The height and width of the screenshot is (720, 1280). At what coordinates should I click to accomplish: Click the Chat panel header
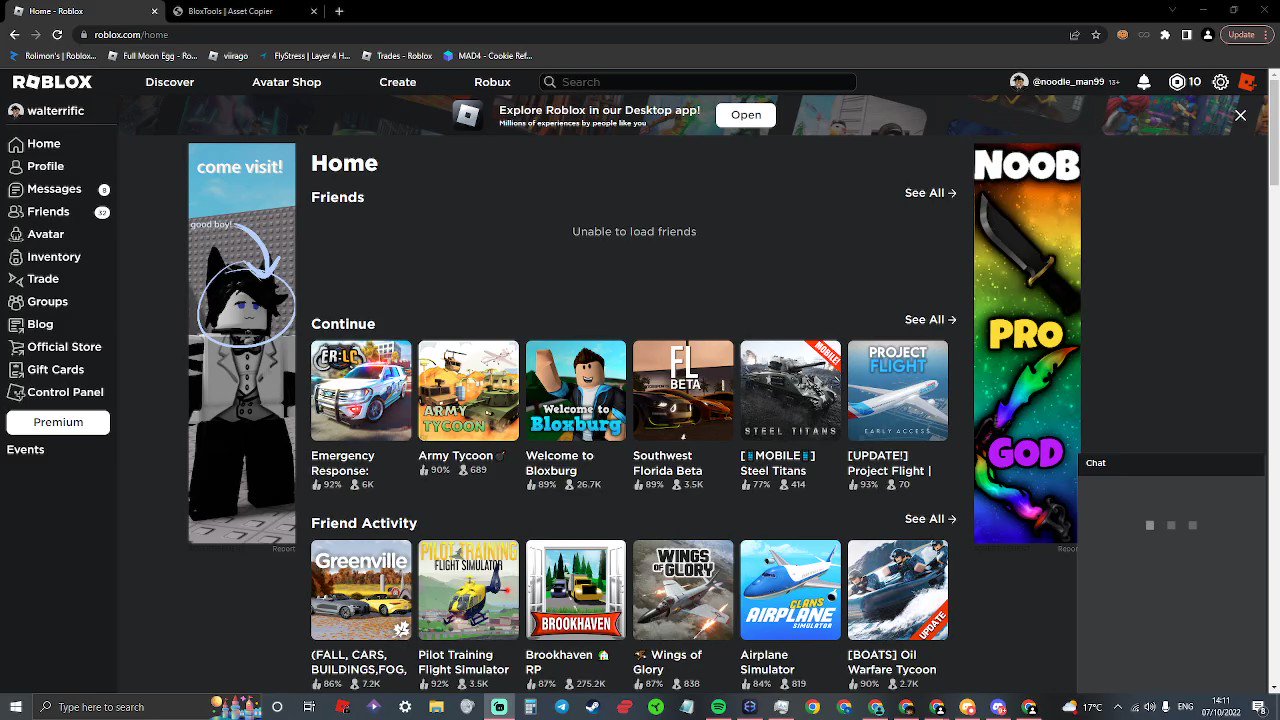coord(1171,463)
